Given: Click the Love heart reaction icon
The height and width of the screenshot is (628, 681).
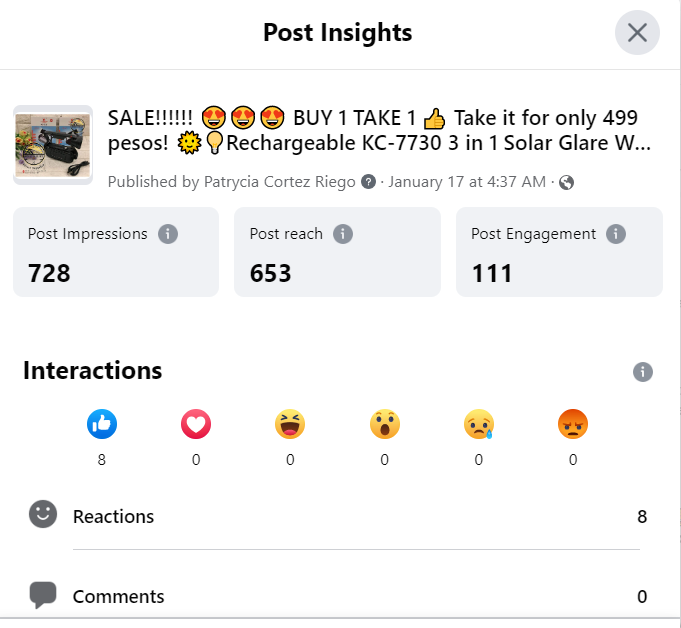Looking at the screenshot, I should (x=196, y=425).
